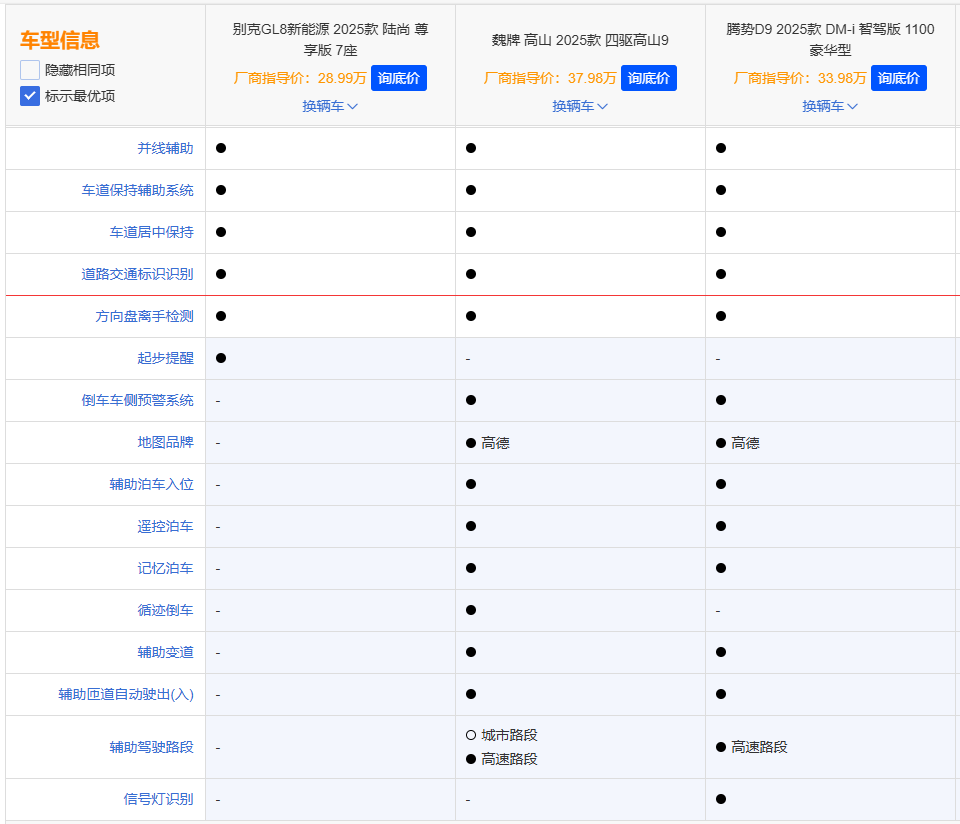This screenshot has width=960, height=824.
Task: Click 厂商指导价 37.98万 price text
Action: [x=550, y=78]
